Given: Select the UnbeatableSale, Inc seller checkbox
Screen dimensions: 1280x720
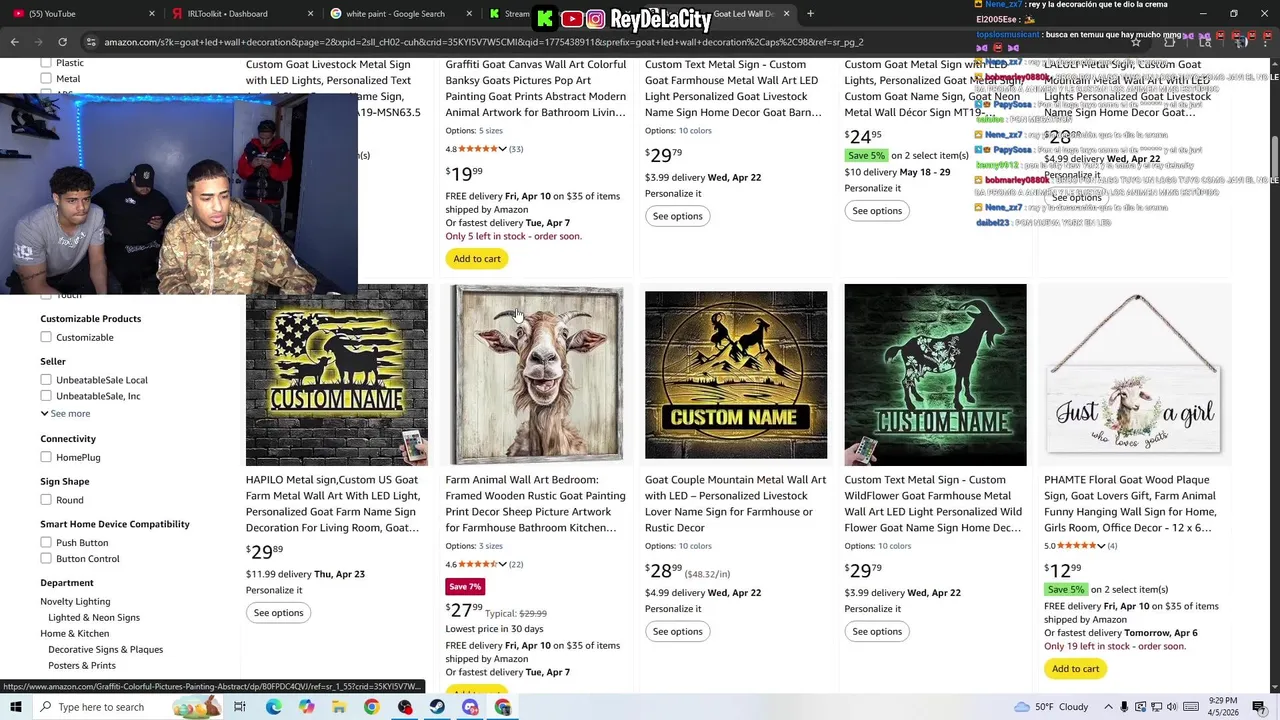Looking at the screenshot, I should 46,396.
